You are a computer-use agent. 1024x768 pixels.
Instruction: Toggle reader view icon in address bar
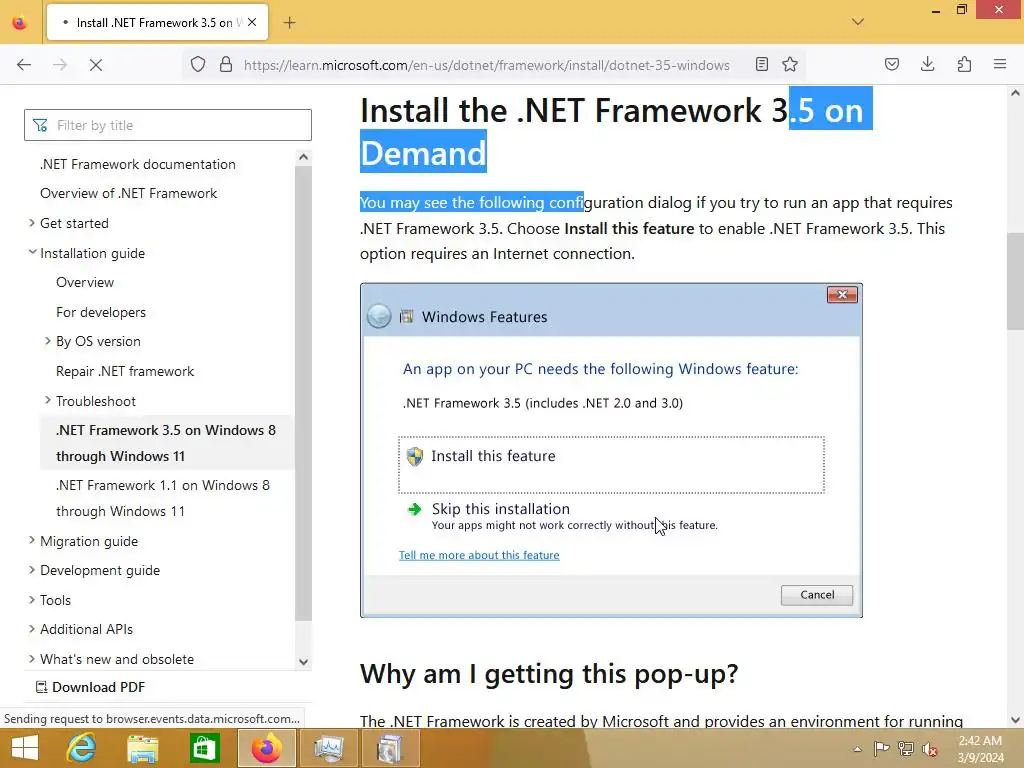(x=761, y=64)
